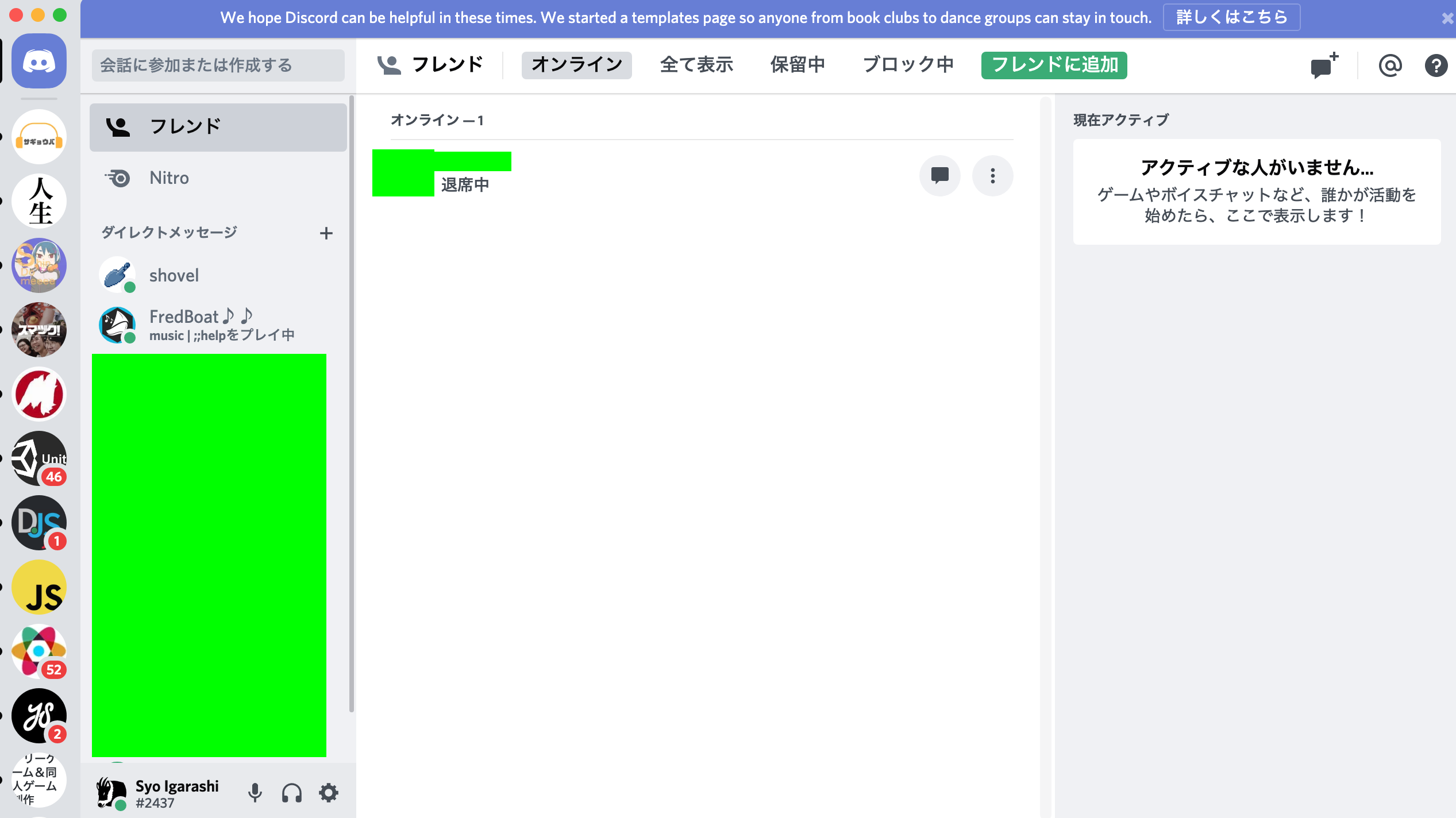Open more options three-dot menu for friend
Image resolution: width=1456 pixels, height=818 pixels.
(992, 176)
